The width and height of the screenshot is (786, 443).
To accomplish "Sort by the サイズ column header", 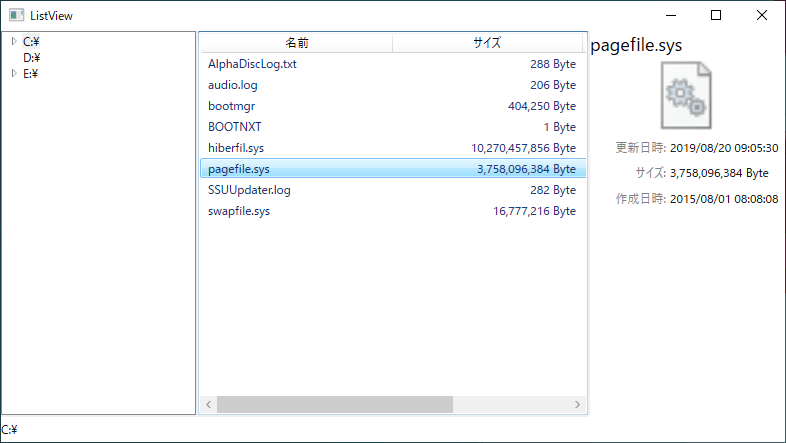I will coord(487,43).
